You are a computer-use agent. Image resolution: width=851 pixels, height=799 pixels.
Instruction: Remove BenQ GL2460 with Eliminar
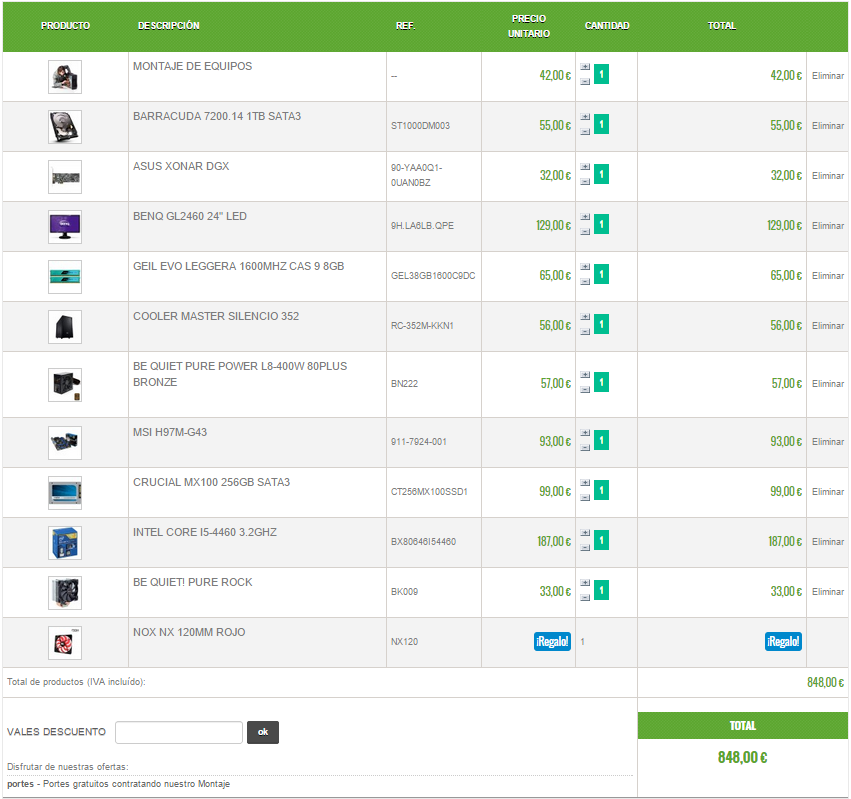[x=828, y=226]
